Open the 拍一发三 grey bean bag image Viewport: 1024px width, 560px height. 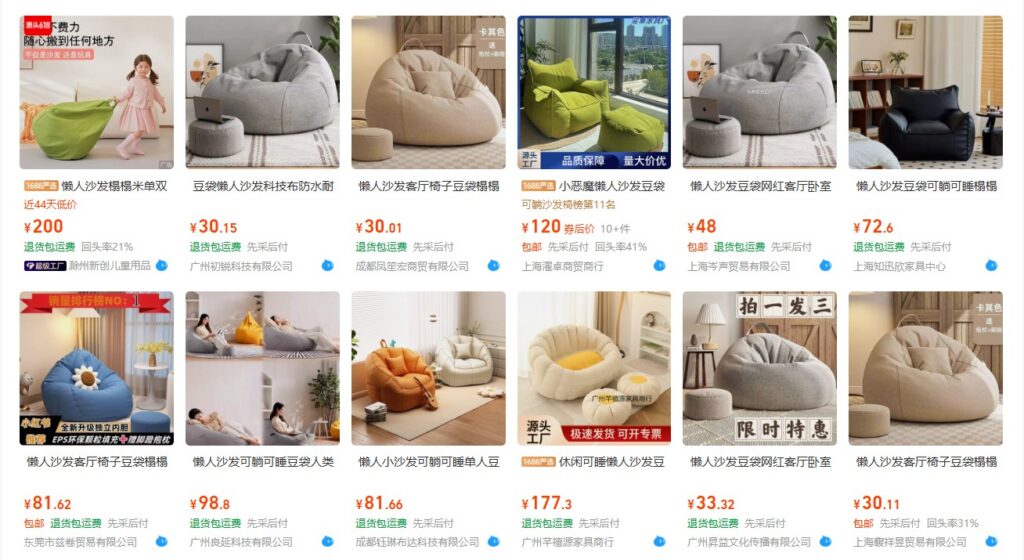coord(760,368)
